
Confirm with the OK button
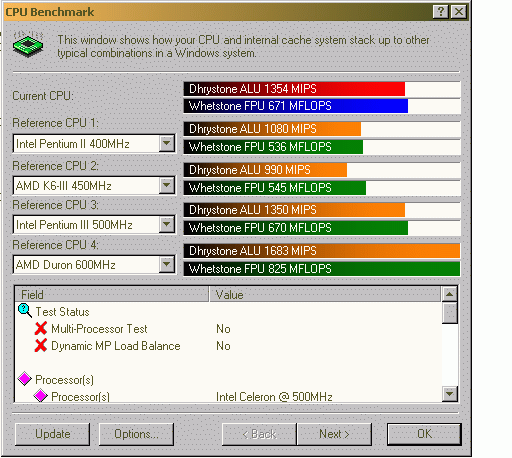424,434
